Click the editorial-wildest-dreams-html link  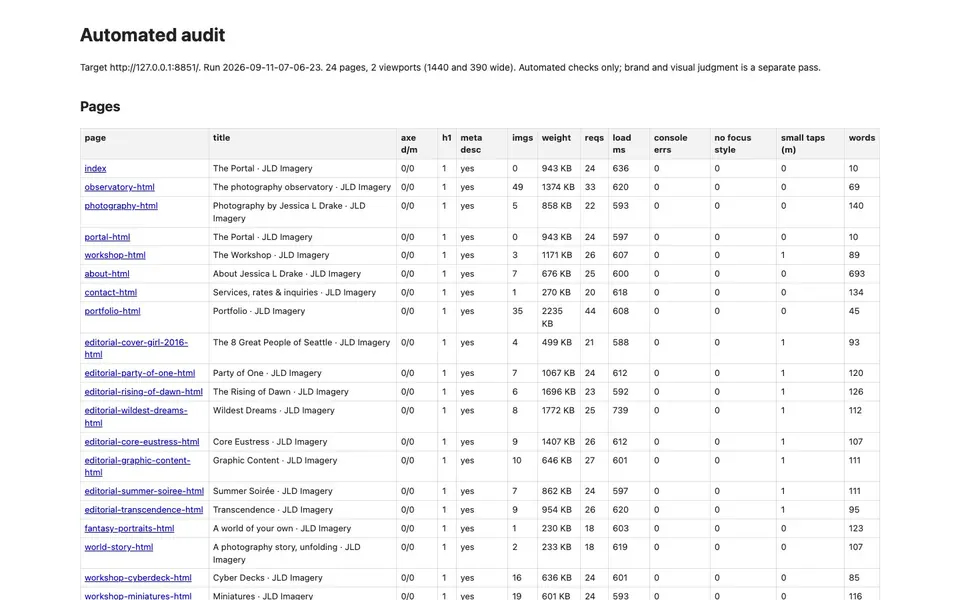coord(136,417)
